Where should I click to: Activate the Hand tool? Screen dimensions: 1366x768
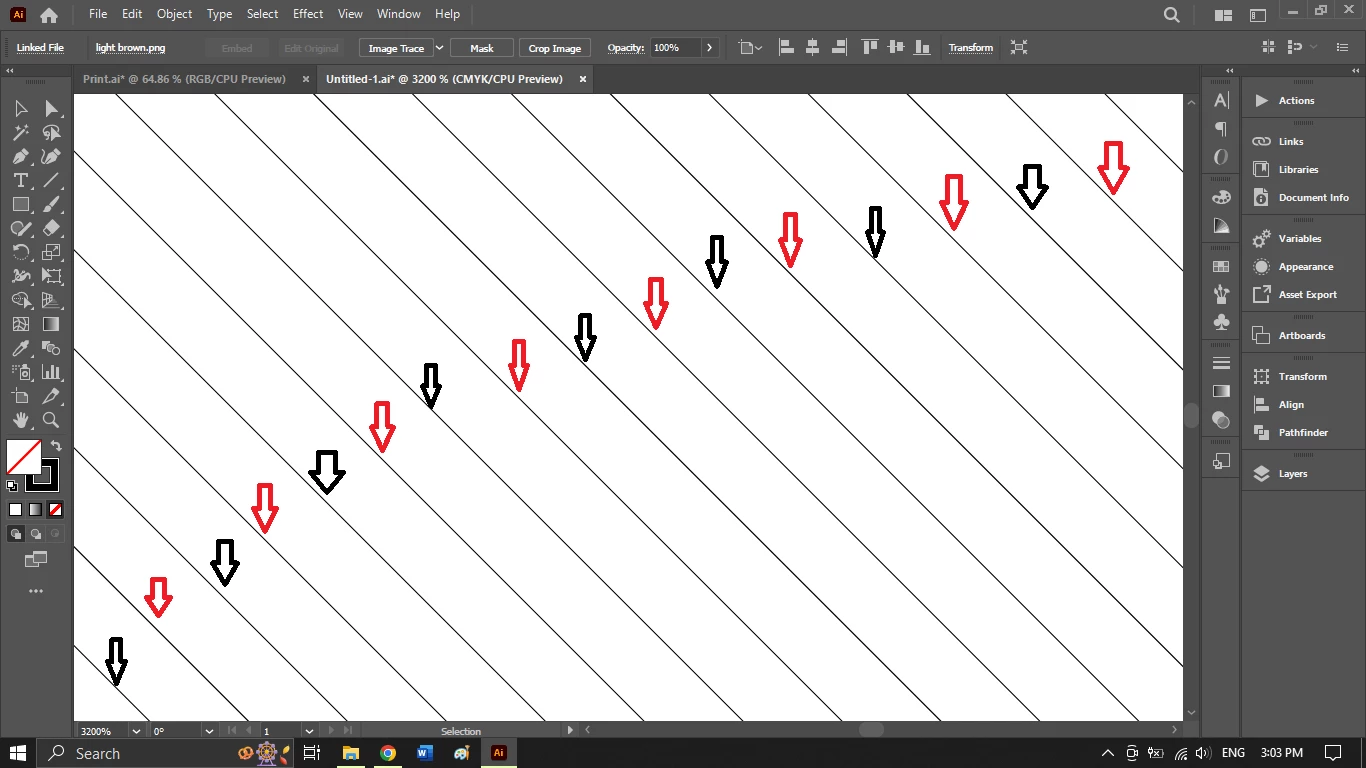[x=20, y=420]
